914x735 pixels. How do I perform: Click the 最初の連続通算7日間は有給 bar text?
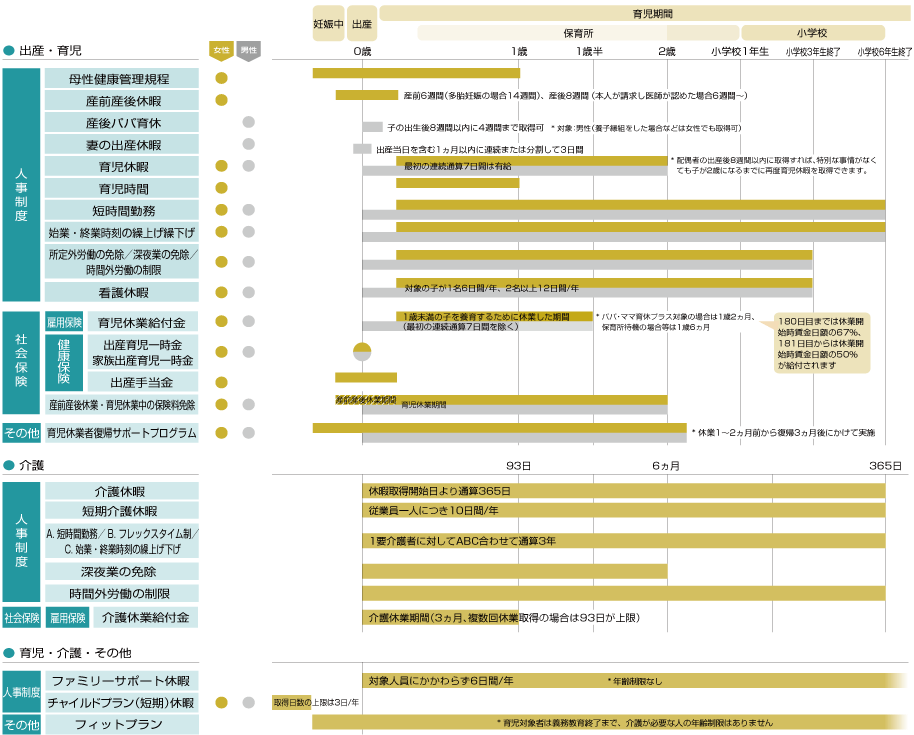click(458, 166)
